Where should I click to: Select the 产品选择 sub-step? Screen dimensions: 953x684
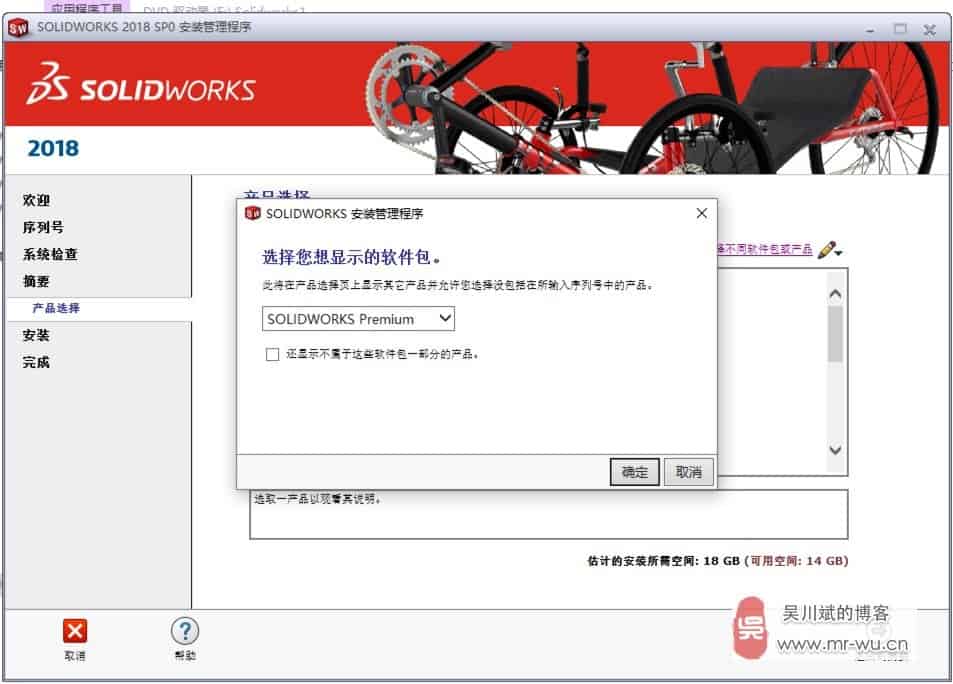pos(56,308)
